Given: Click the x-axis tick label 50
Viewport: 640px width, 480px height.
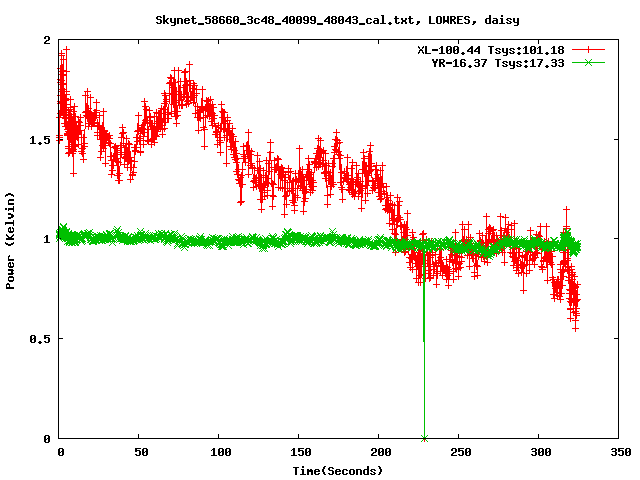Looking at the screenshot, I should coord(141,452).
